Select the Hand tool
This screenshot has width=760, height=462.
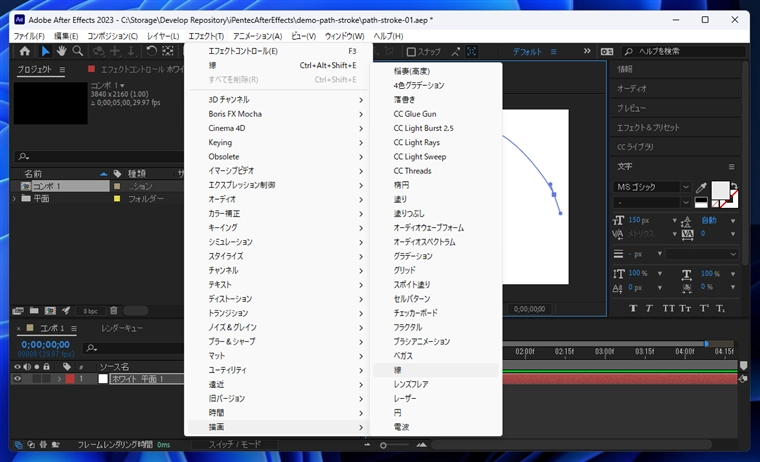61,51
